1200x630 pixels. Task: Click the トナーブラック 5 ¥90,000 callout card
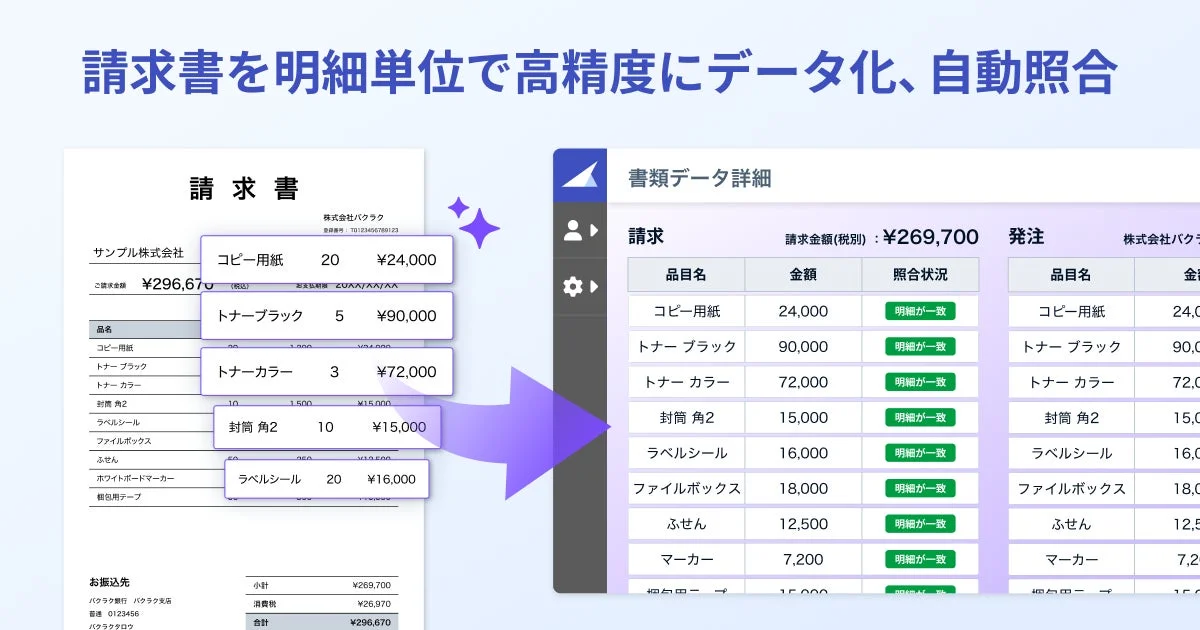[x=326, y=315]
